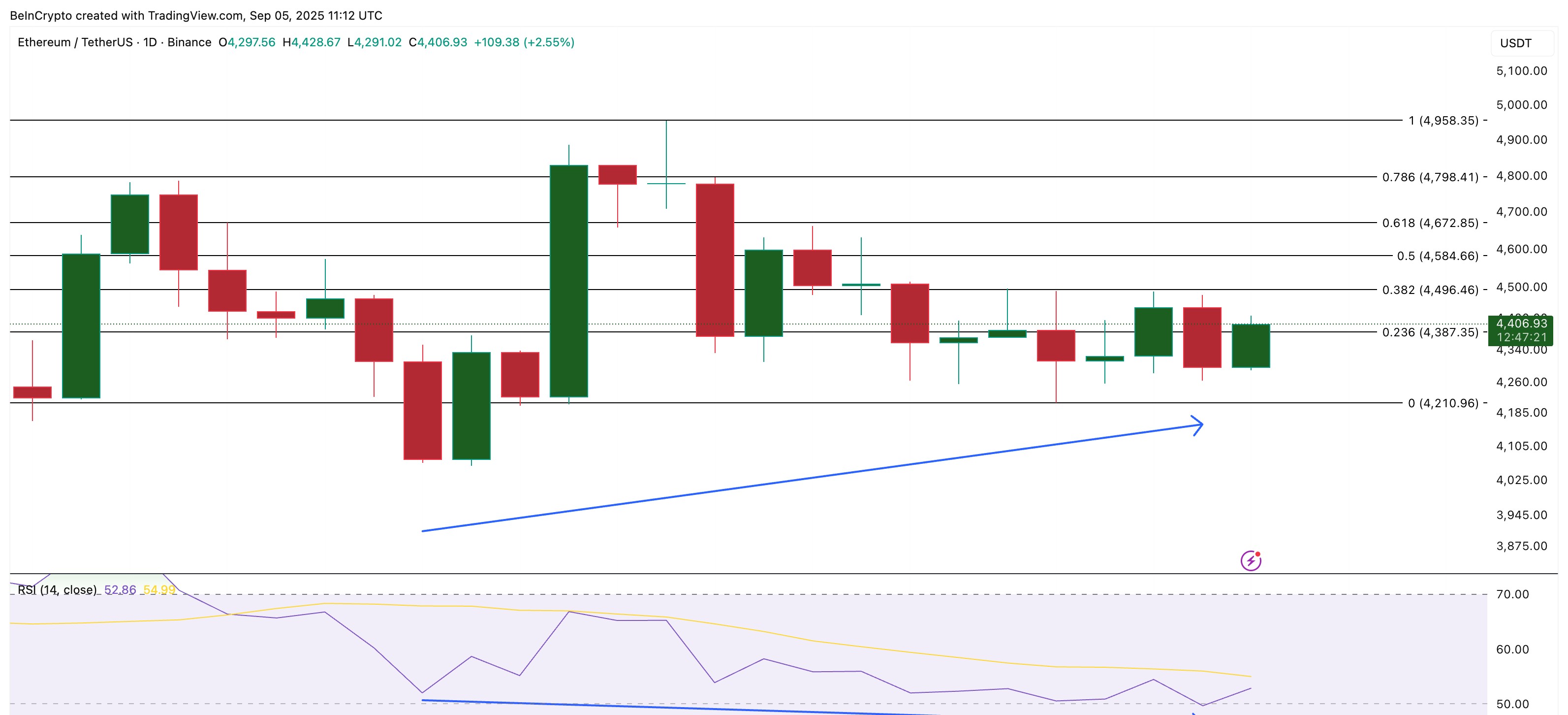Select the Ethereum / TetherUS symbol title

75,42
